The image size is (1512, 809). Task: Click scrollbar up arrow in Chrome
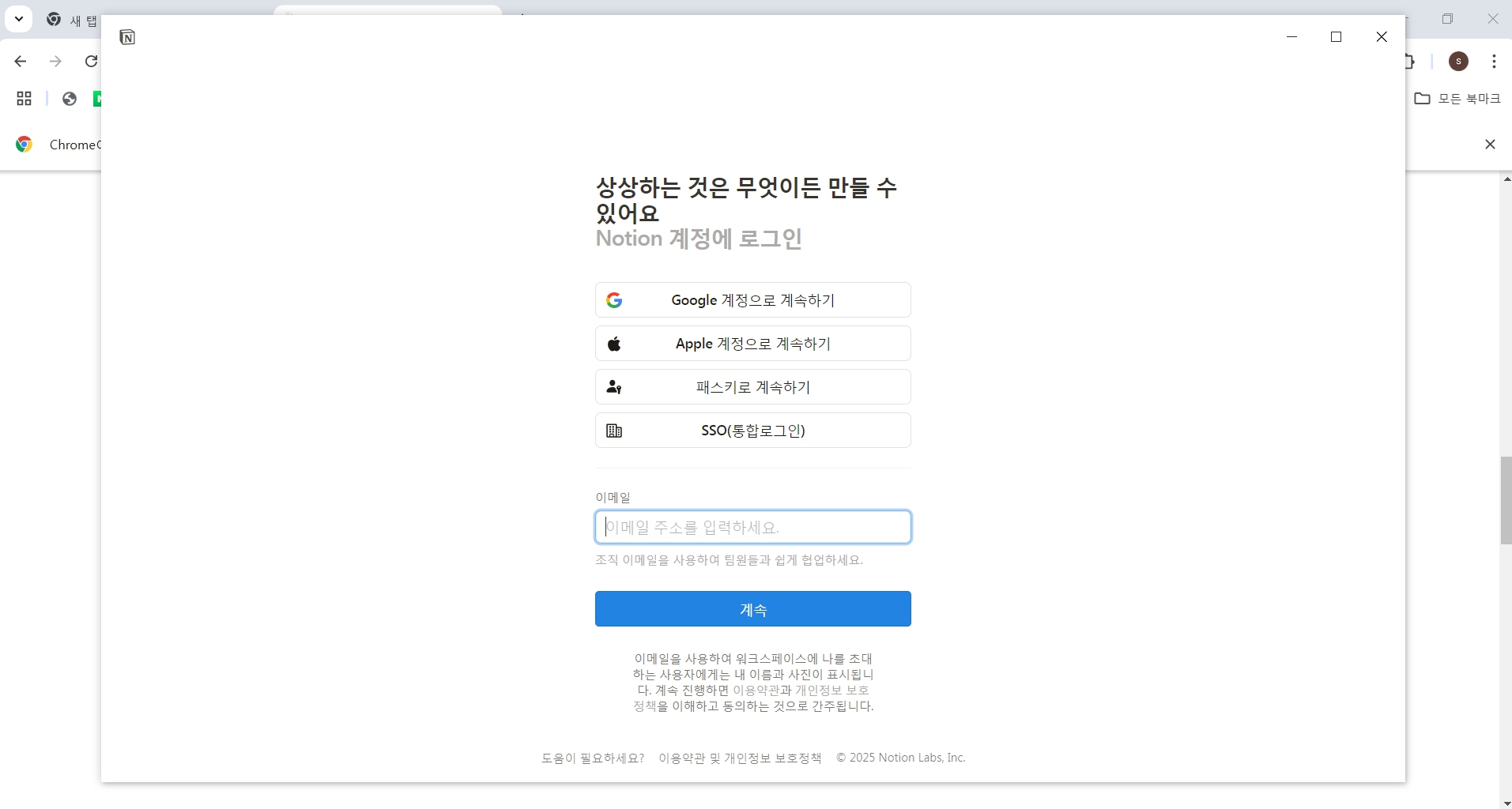[1506, 179]
